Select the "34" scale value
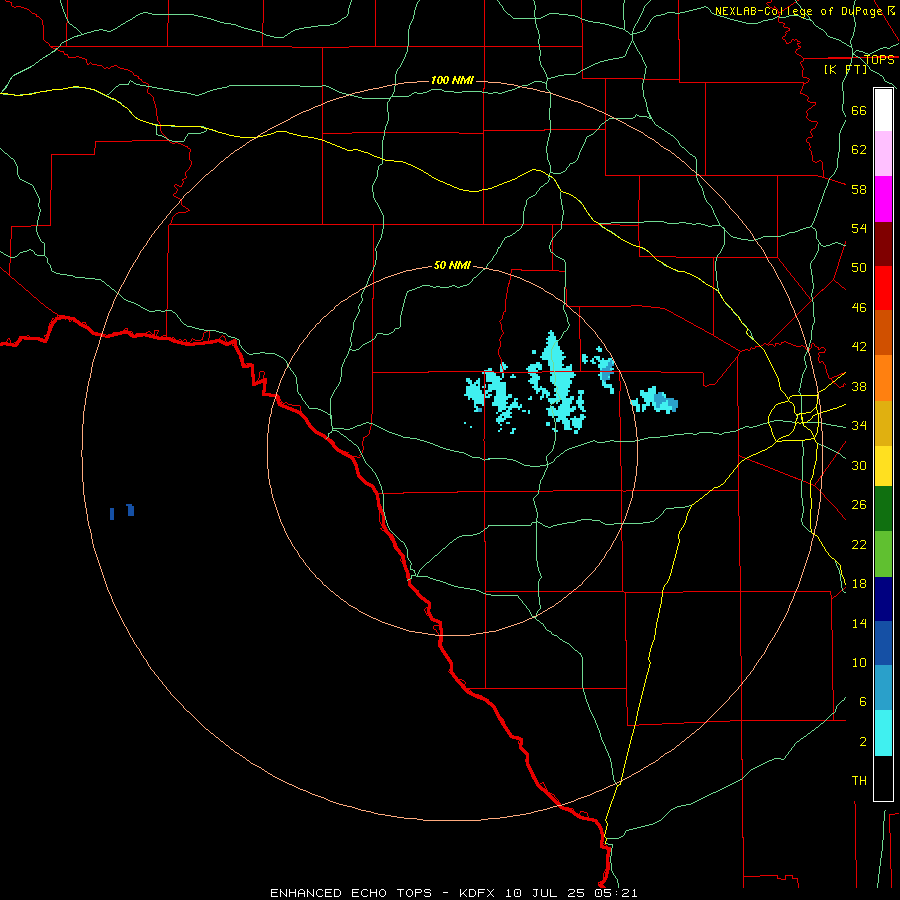The width and height of the screenshot is (900, 900). click(859, 425)
